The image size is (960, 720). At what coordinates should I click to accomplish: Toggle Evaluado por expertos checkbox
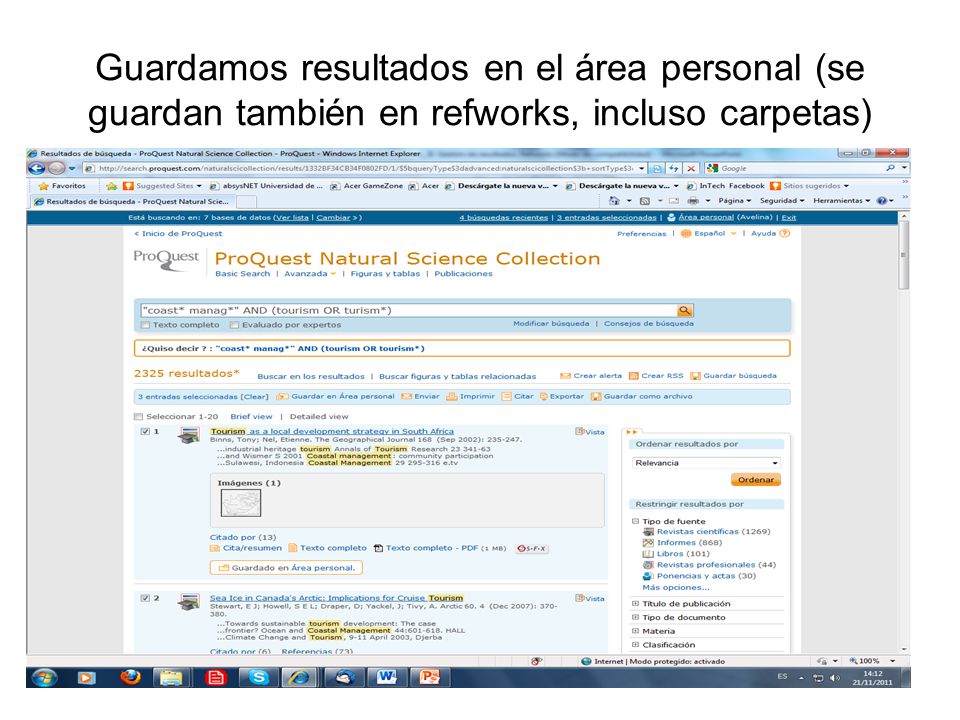(234, 325)
